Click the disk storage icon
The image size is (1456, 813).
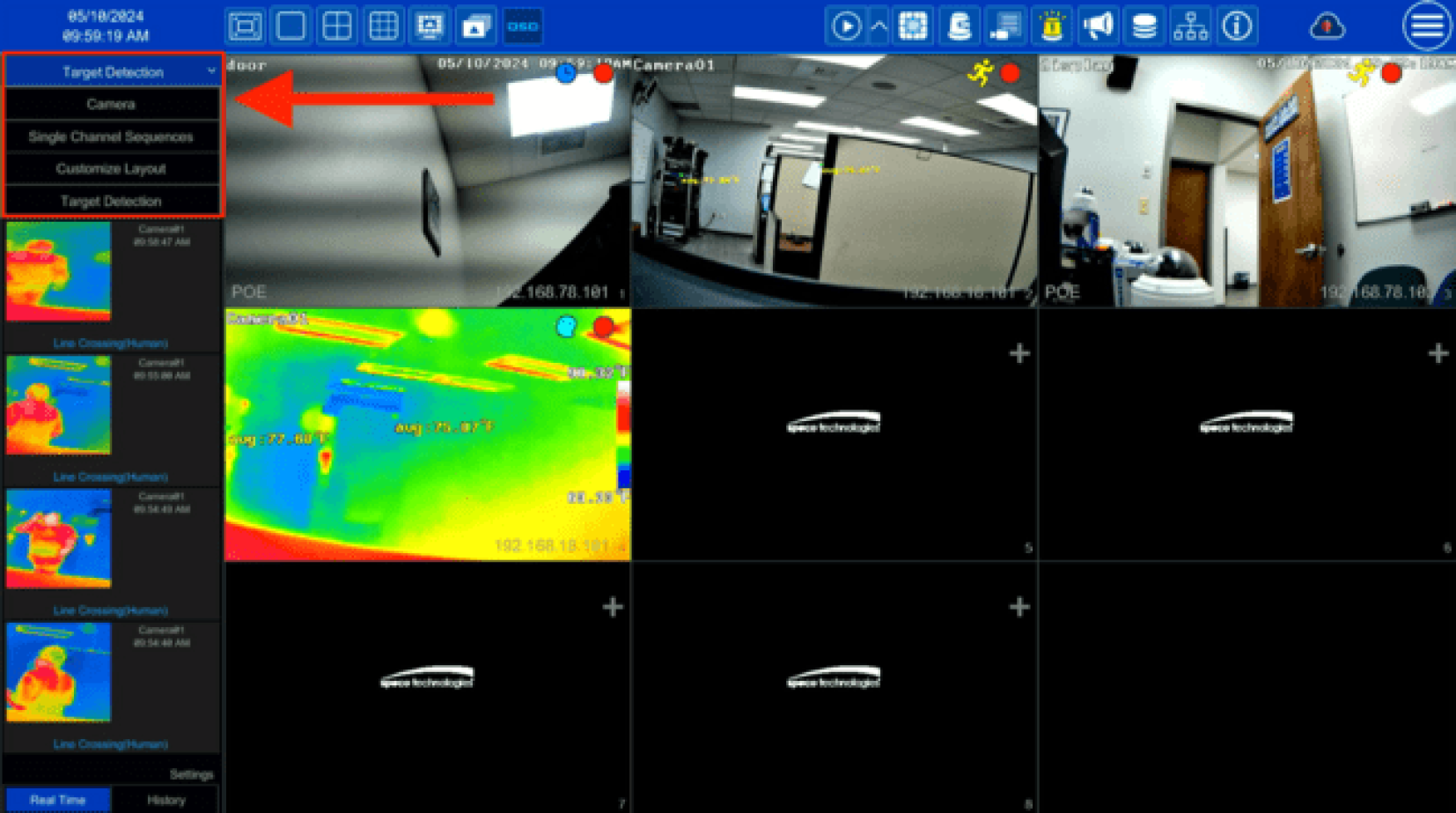[x=1143, y=26]
